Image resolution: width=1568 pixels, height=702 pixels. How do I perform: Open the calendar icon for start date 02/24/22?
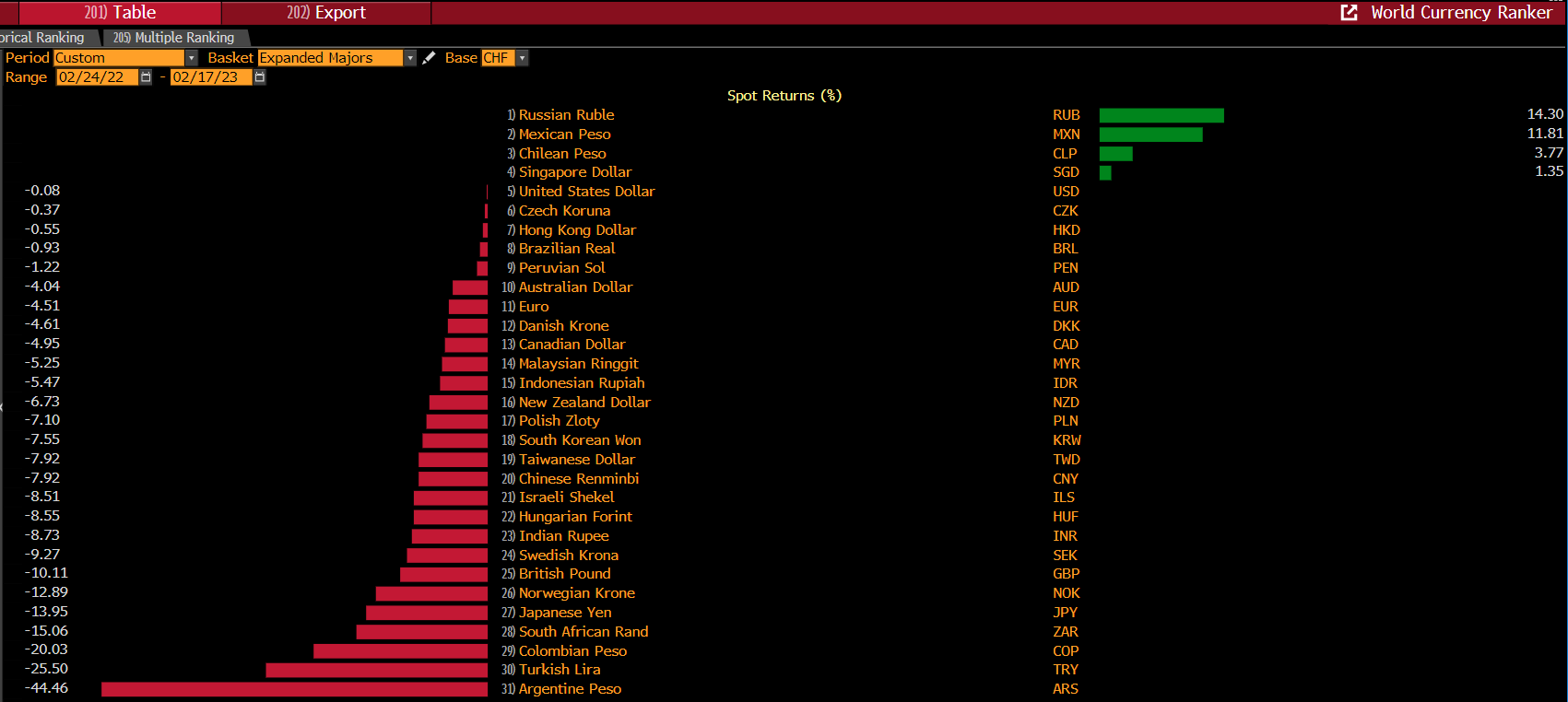pyautogui.click(x=146, y=77)
